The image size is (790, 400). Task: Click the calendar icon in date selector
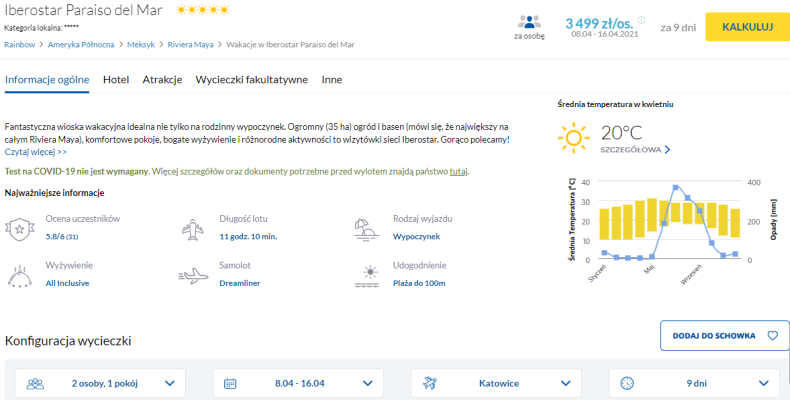coord(230,383)
